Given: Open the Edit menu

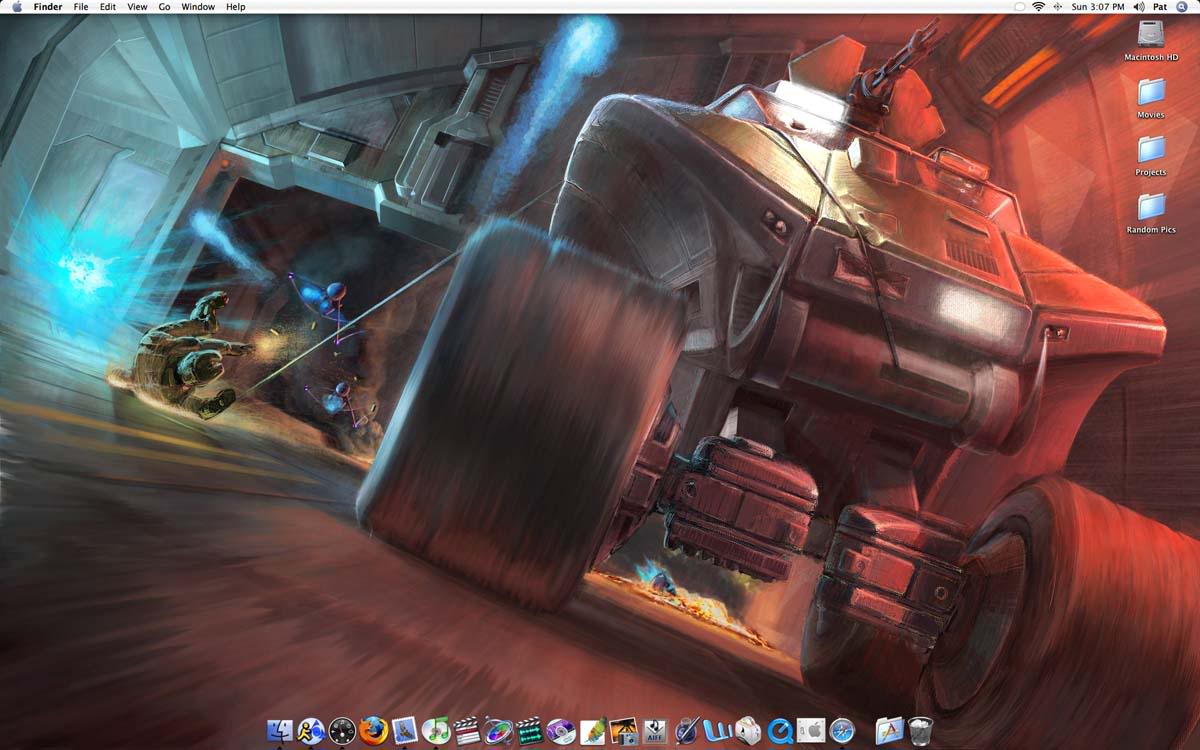Looking at the screenshot, I should click(x=108, y=7).
